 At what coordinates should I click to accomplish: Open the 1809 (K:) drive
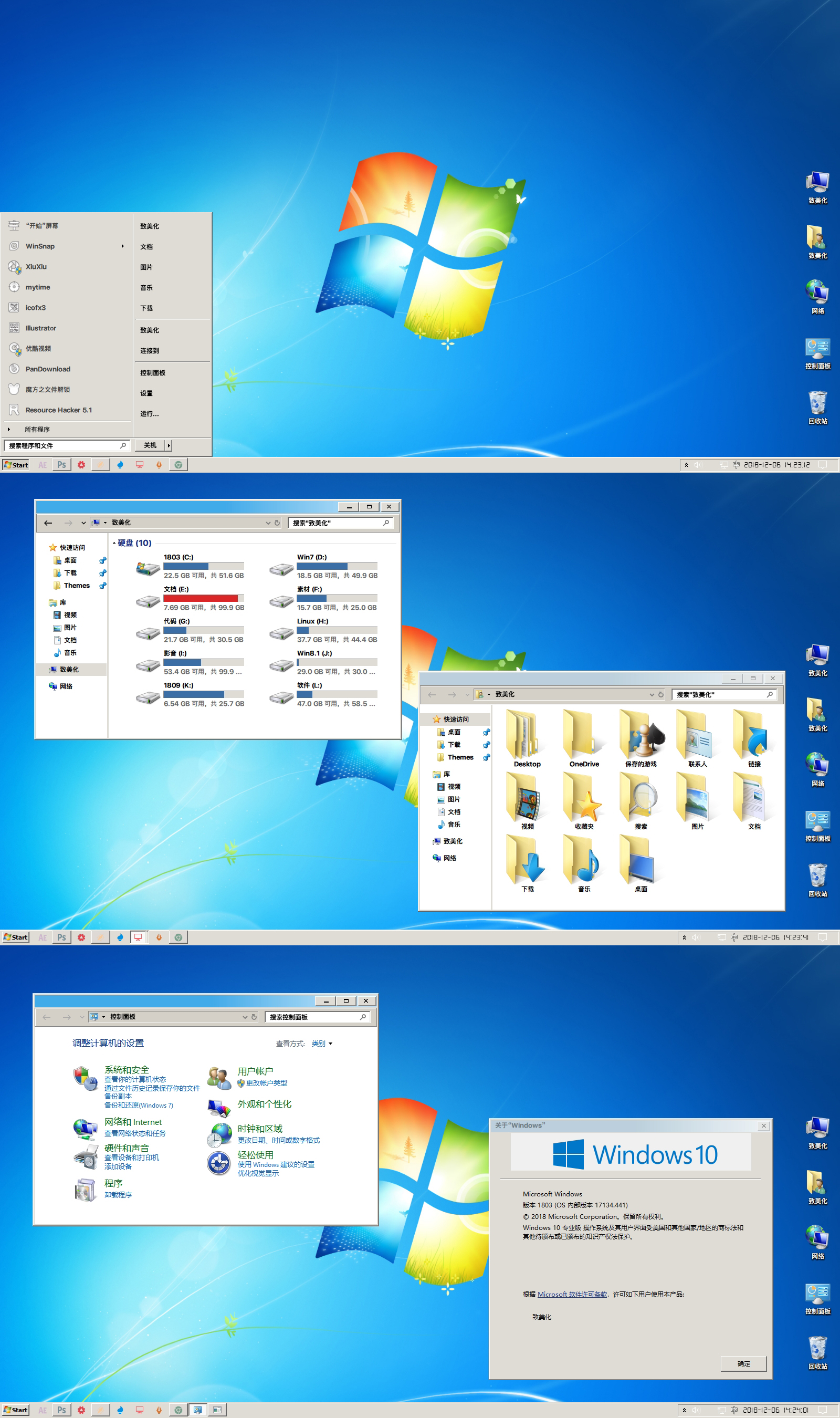190,695
